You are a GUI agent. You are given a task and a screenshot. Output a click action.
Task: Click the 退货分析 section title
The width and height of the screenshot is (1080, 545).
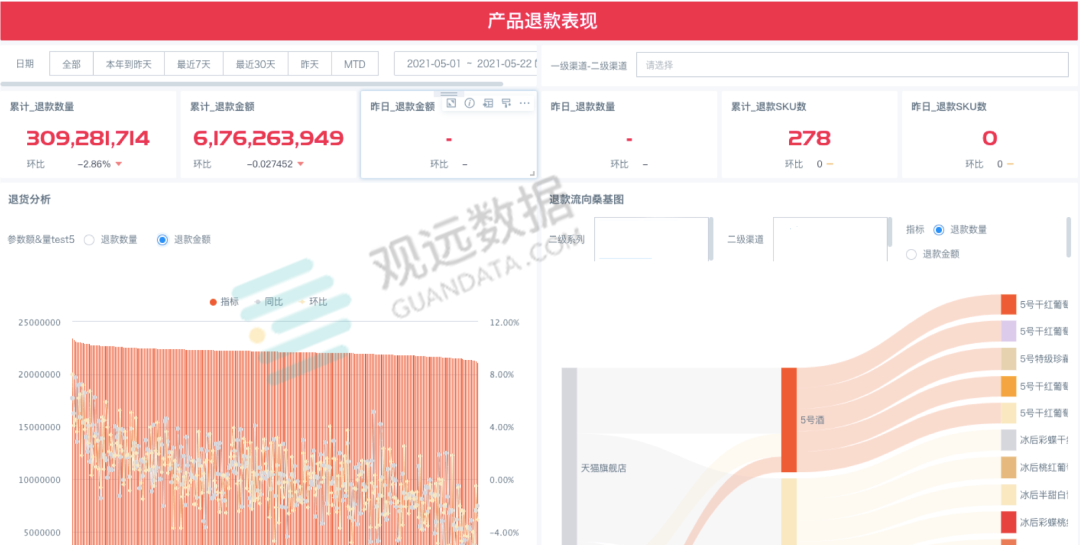point(29,200)
